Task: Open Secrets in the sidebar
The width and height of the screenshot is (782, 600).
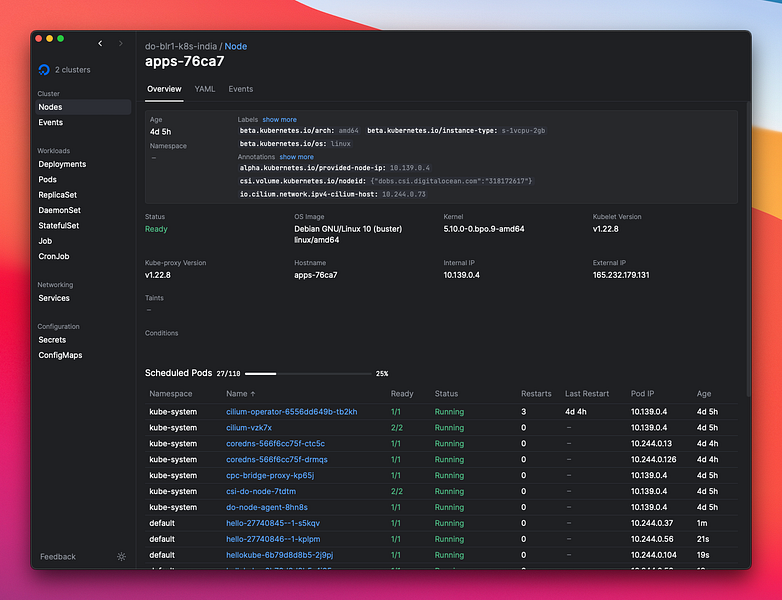Action: coord(52,340)
